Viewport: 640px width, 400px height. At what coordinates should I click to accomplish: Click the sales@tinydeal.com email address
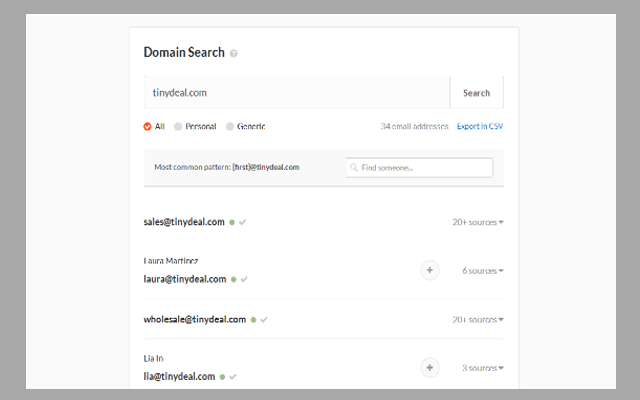point(184,222)
